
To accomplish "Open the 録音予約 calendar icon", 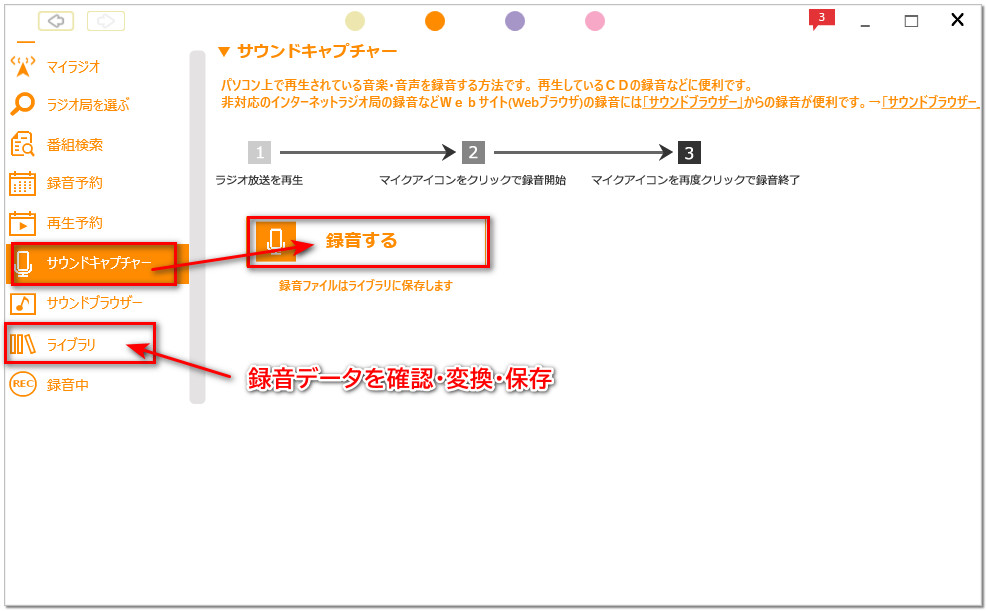I will (x=25, y=183).
